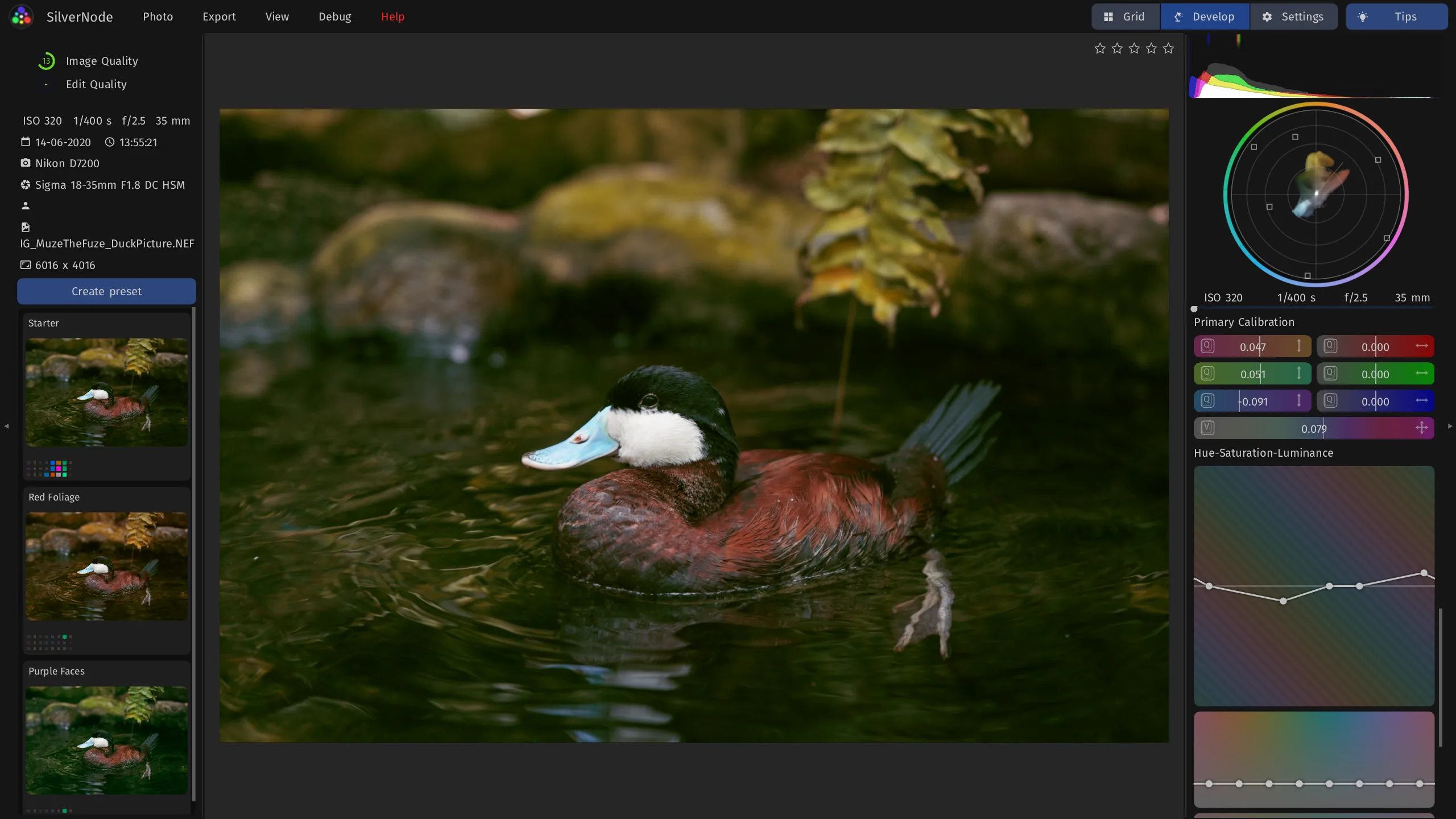Collapse the right panel with the arrow
1456x819 pixels.
point(1450,426)
